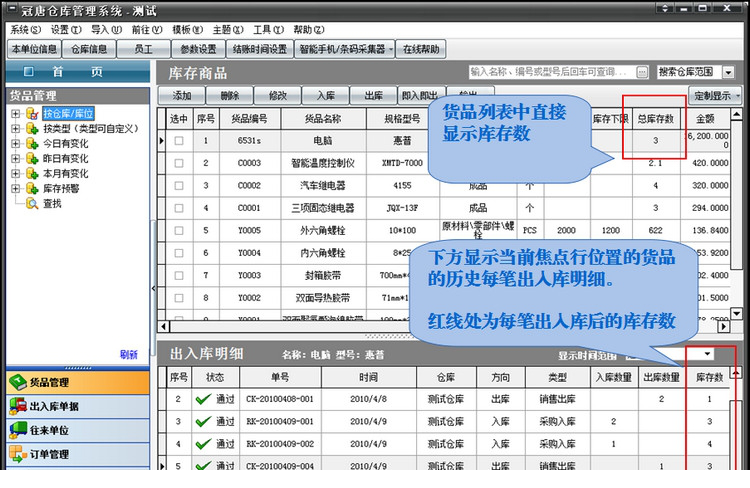Open 在线帮助 toolbar button
This screenshot has width=750, height=488.
click(421, 49)
